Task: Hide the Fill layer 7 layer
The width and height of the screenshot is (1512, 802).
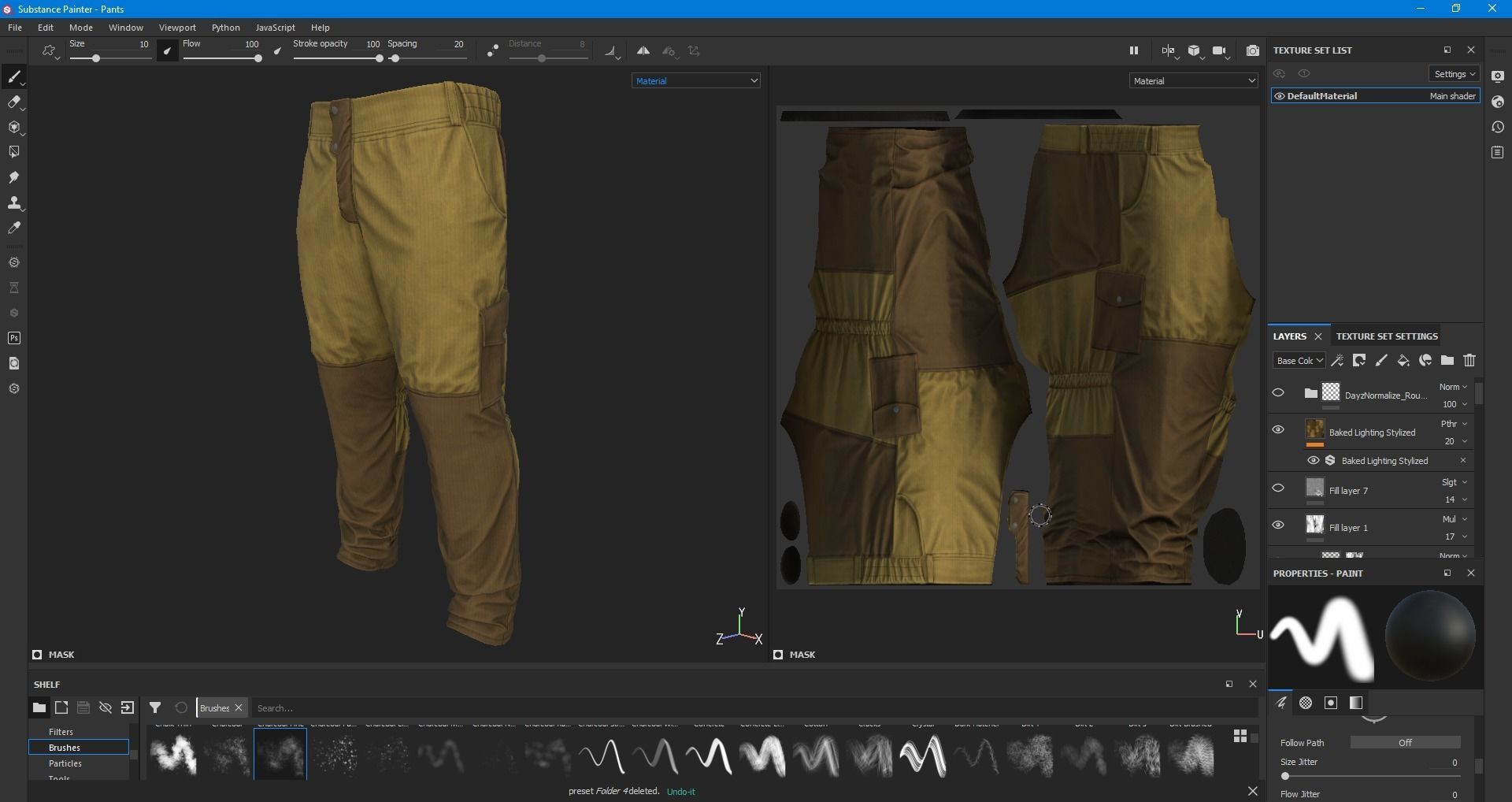Action: tap(1279, 488)
